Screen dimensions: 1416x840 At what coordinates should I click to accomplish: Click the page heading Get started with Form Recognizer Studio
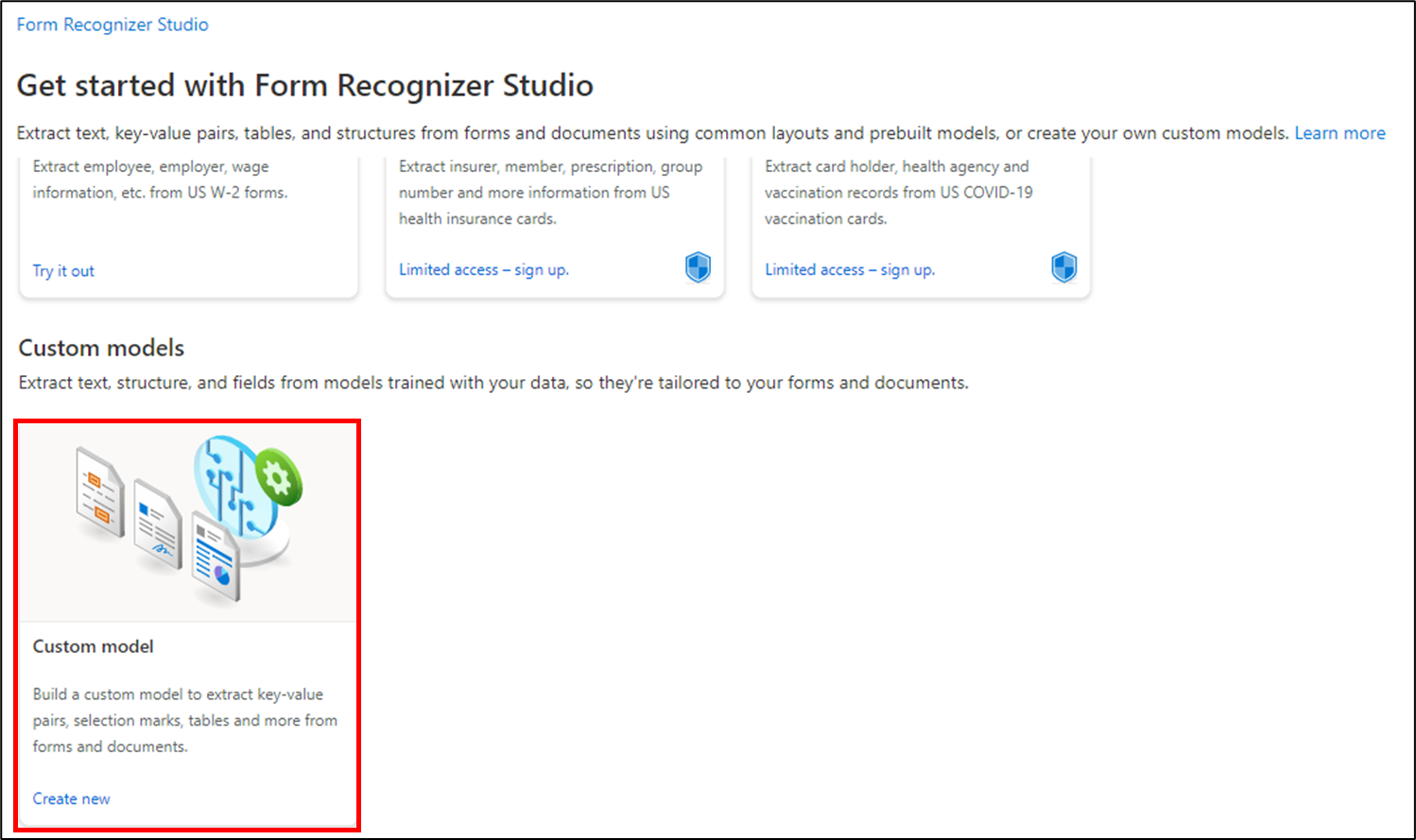[304, 85]
